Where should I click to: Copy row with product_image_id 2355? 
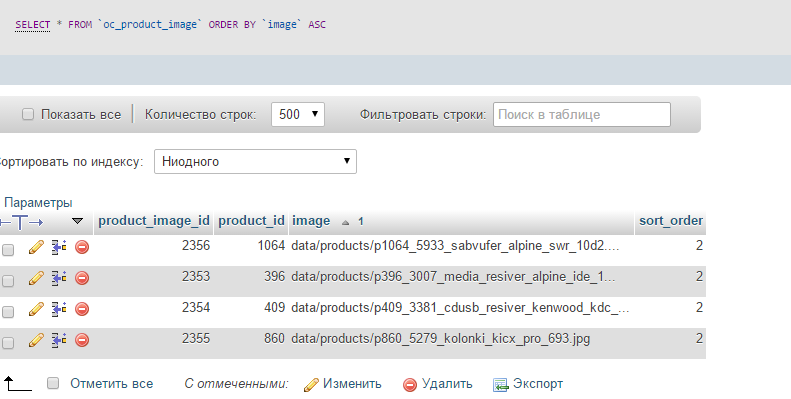click(x=59, y=340)
